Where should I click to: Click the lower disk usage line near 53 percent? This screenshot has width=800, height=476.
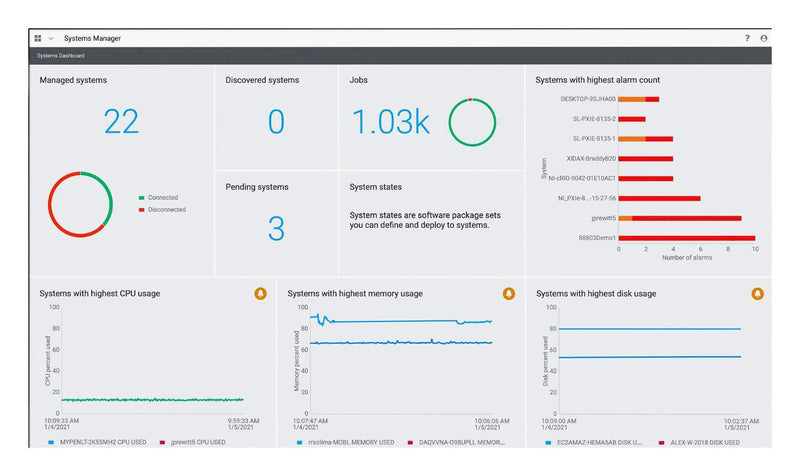649,357
